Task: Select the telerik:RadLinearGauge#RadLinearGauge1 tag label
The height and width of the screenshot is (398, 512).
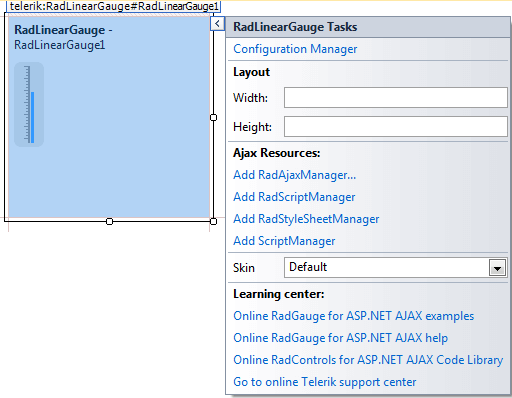Action: [114, 6]
